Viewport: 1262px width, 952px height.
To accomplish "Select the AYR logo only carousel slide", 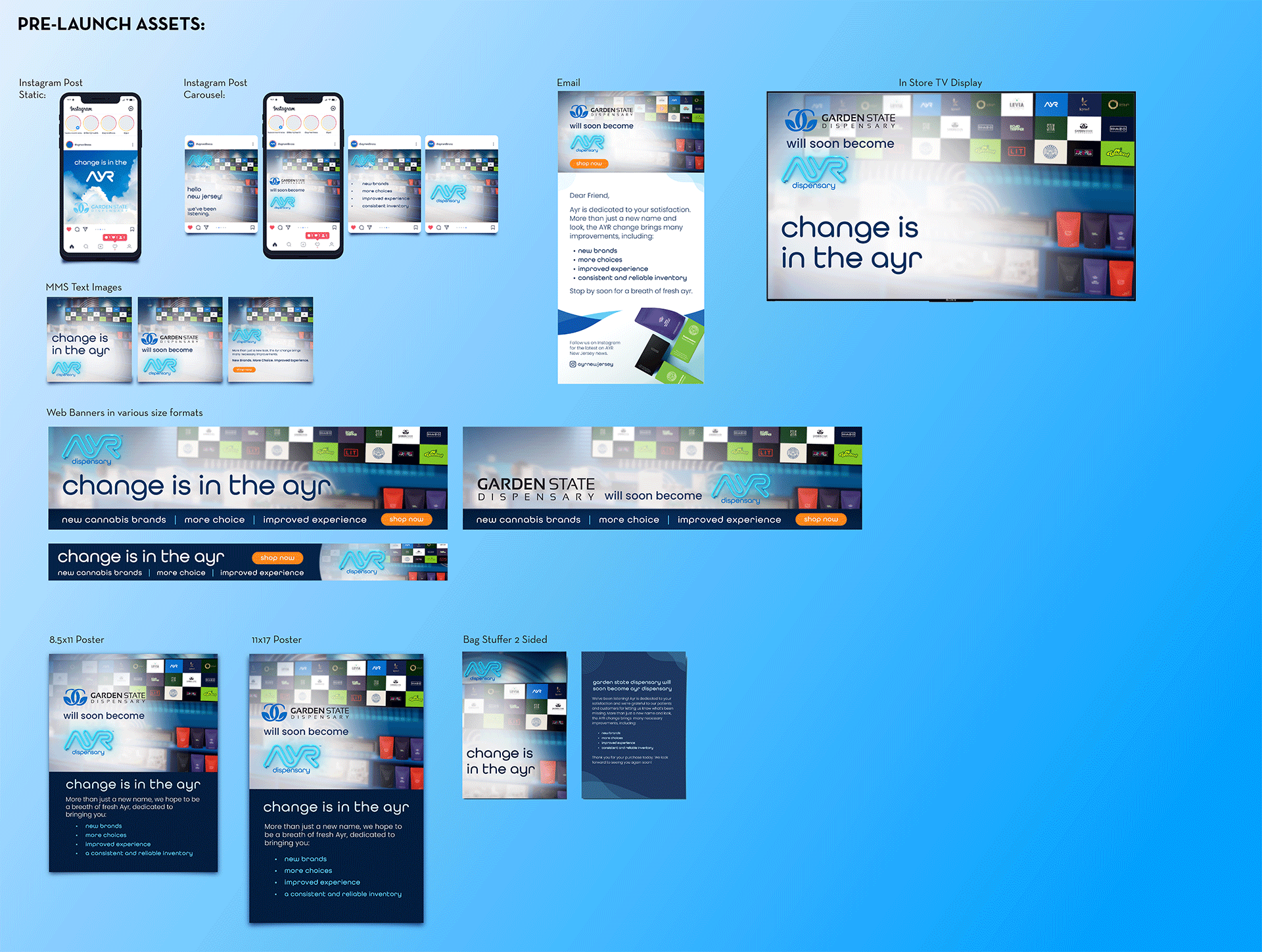I will [x=461, y=184].
